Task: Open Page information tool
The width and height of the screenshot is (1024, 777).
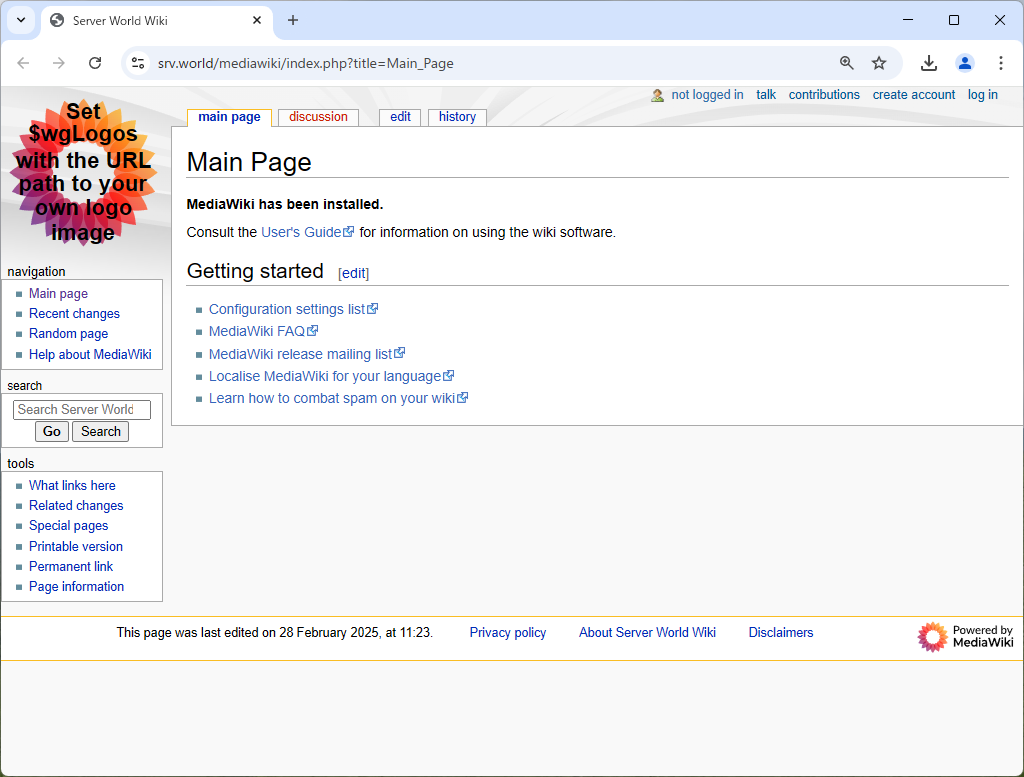Action: coord(76,587)
